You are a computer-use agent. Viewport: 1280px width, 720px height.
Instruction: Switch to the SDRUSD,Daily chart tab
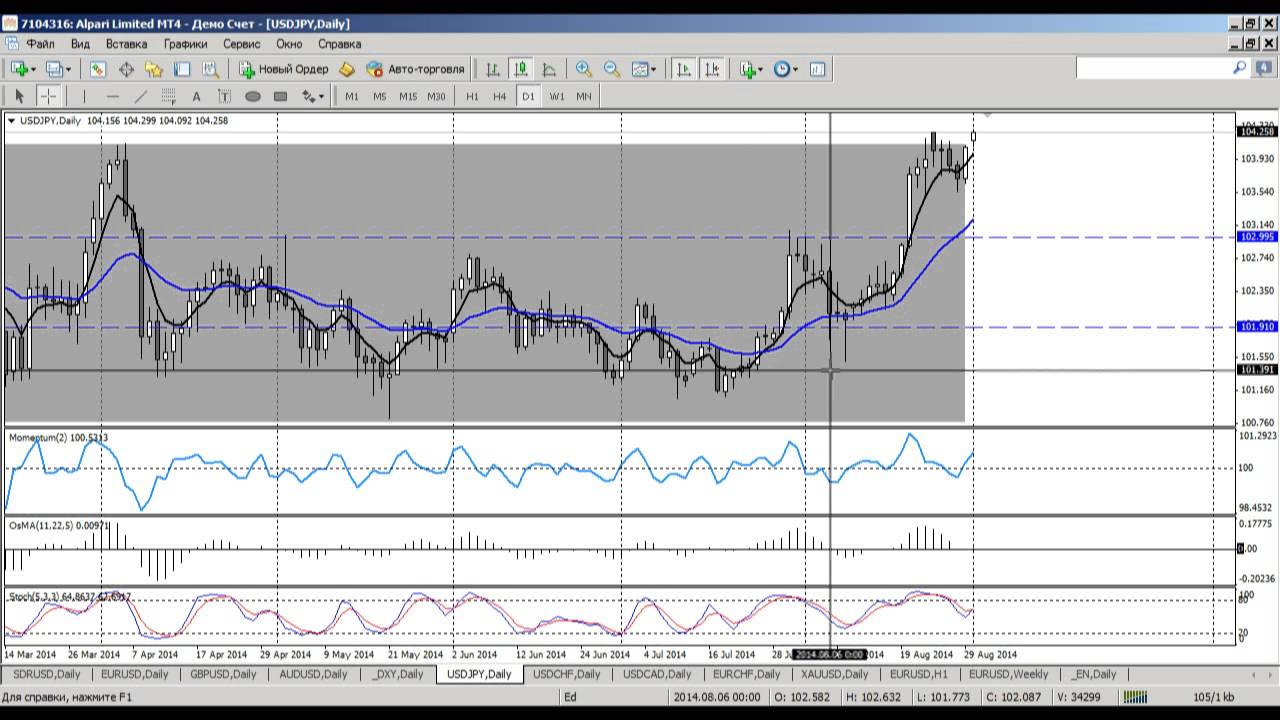pyautogui.click(x=46, y=674)
